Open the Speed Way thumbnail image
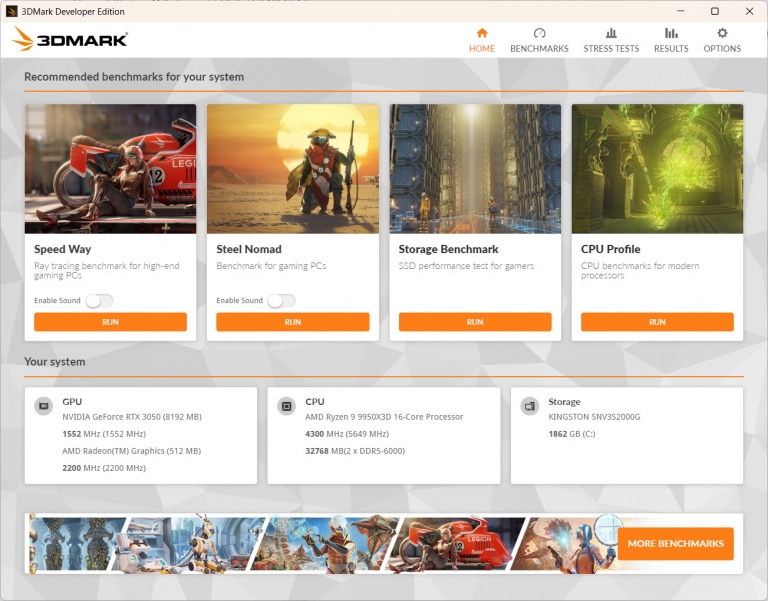768x601 pixels. pos(110,168)
